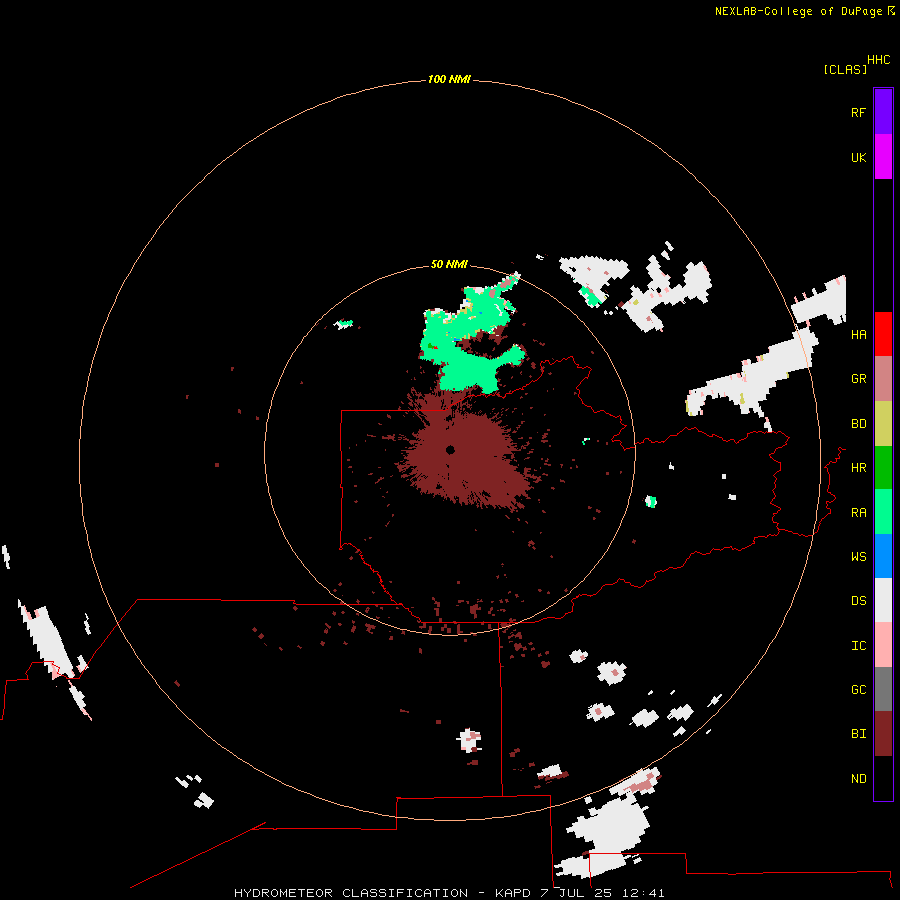
Task: Select the WS blue legend block
Action: pyautogui.click(x=883, y=556)
